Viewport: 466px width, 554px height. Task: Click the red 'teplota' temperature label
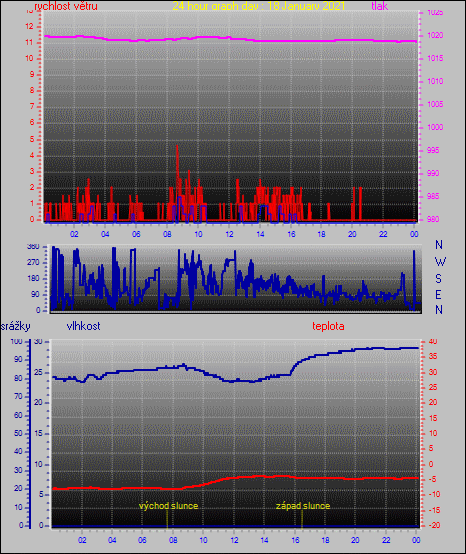328,326
